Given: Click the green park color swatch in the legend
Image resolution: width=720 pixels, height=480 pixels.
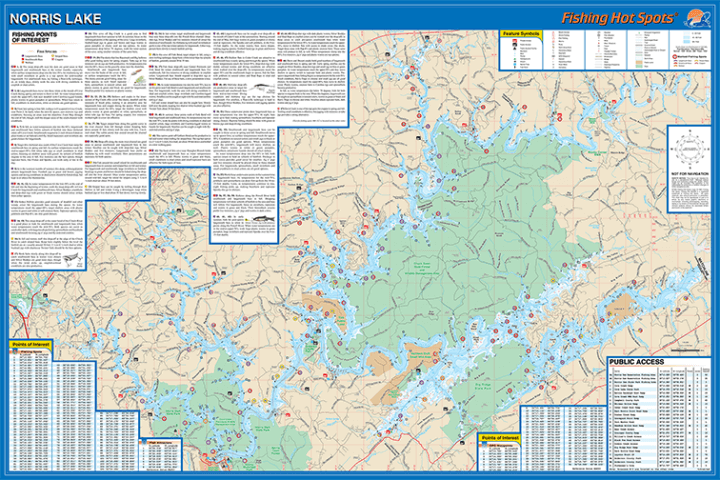Looking at the screenshot, I should coord(639,66).
